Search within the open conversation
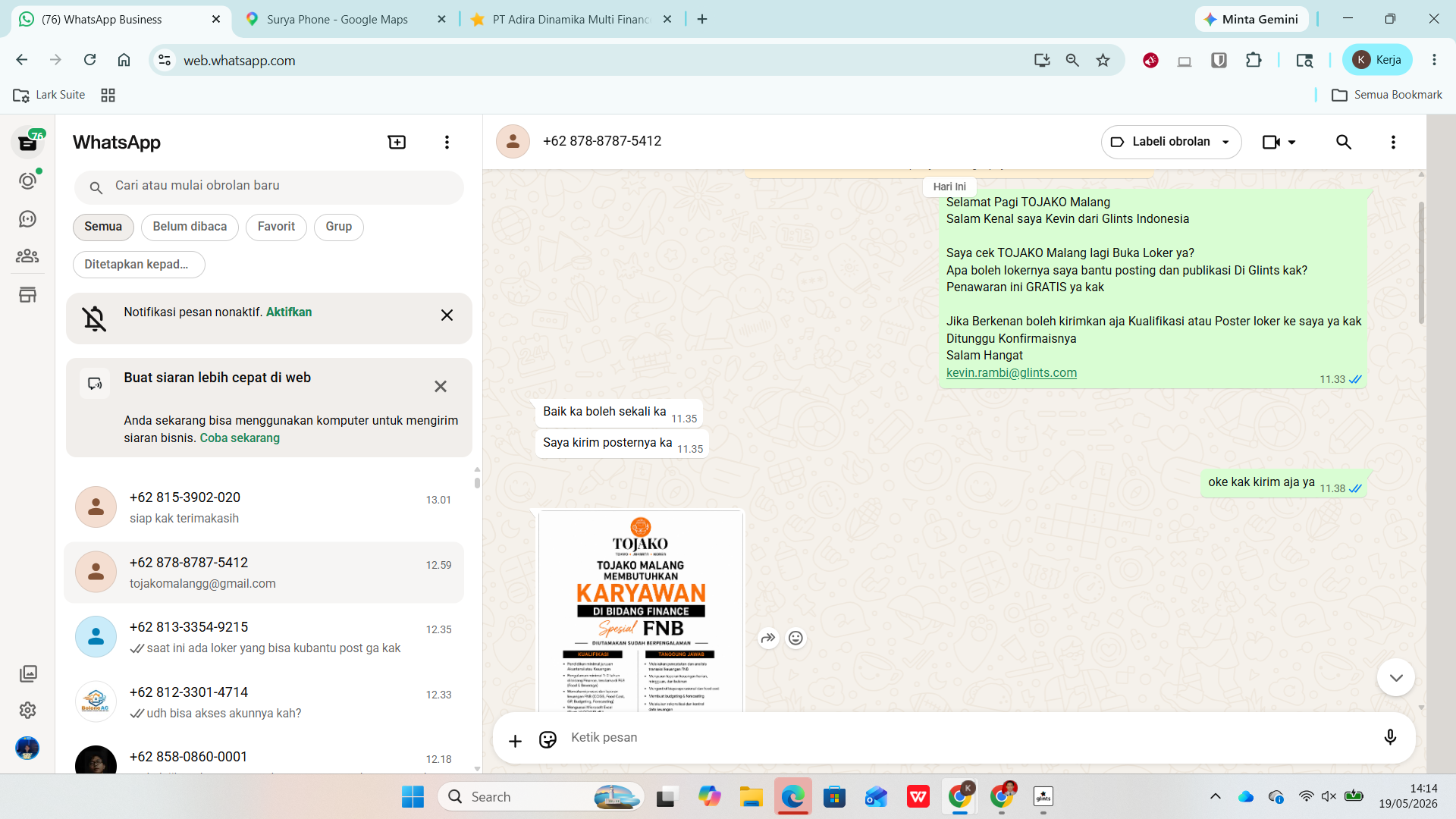This screenshot has height=819, width=1456. tap(1344, 142)
